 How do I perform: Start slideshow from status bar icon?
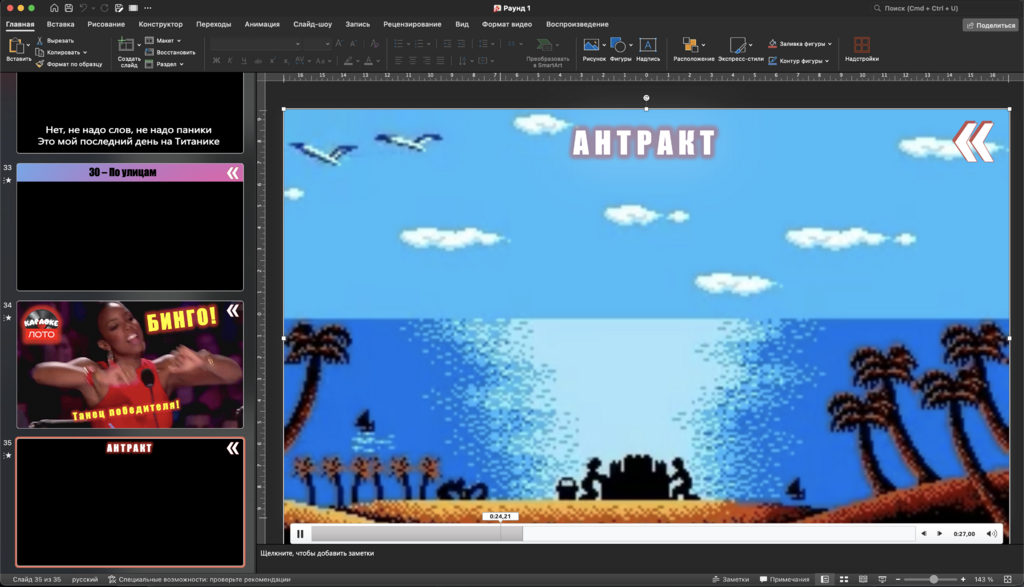click(x=882, y=579)
